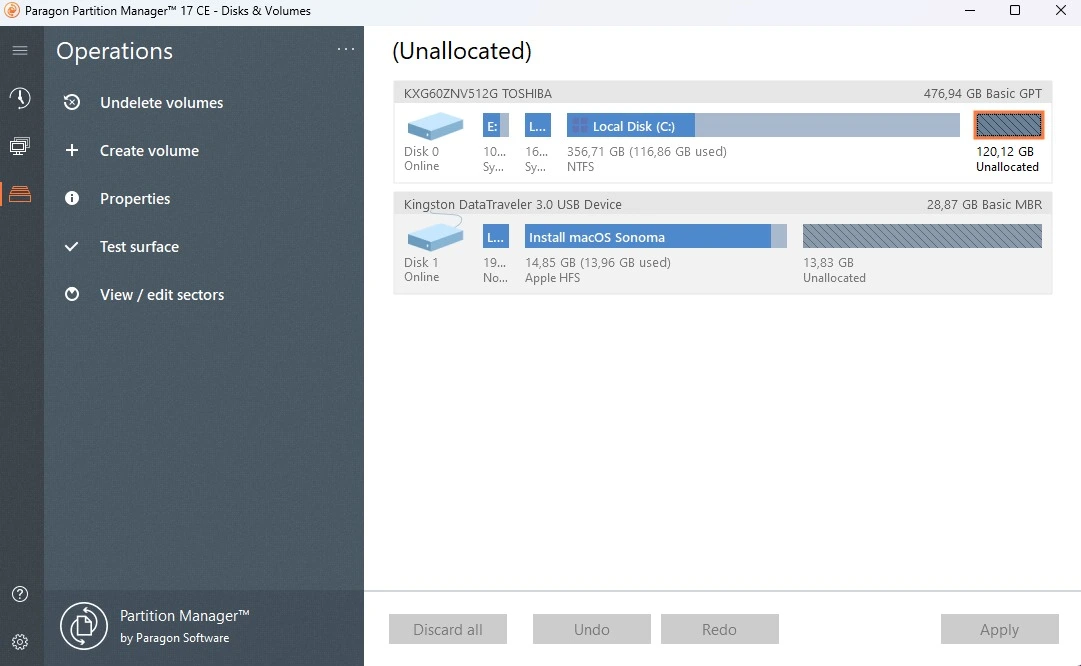Click the Partition Manager logo icon
The height and width of the screenshot is (666, 1081).
pos(83,626)
